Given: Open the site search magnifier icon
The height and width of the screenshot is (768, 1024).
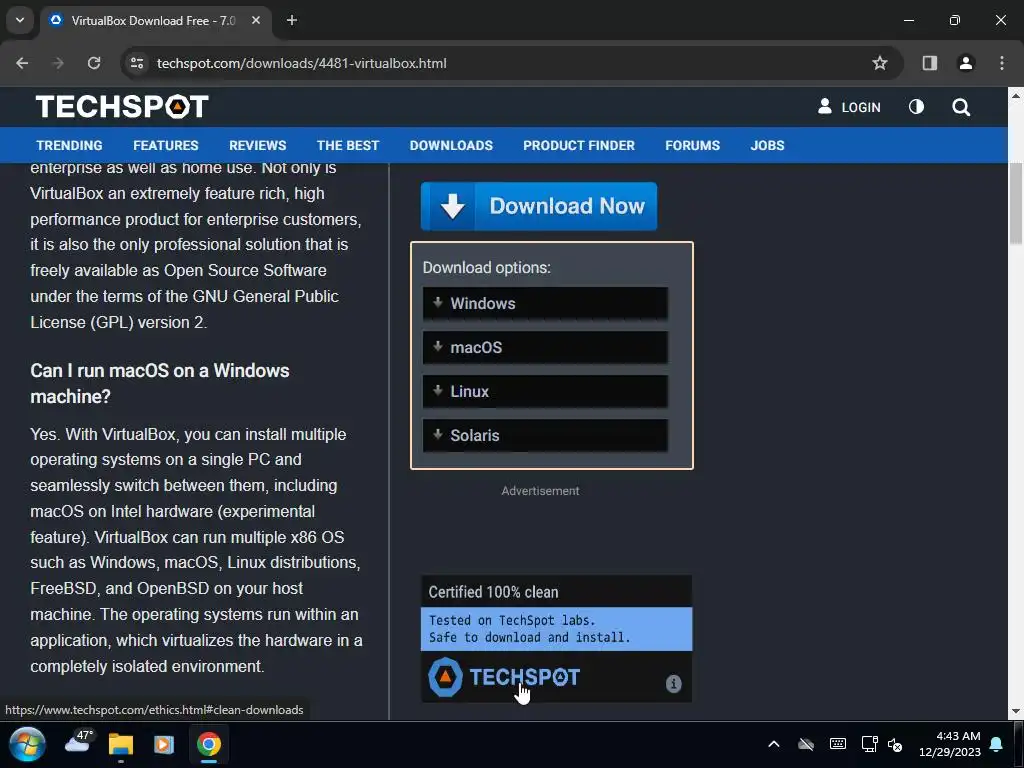Looking at the screenshot, I should pos(961,107).
